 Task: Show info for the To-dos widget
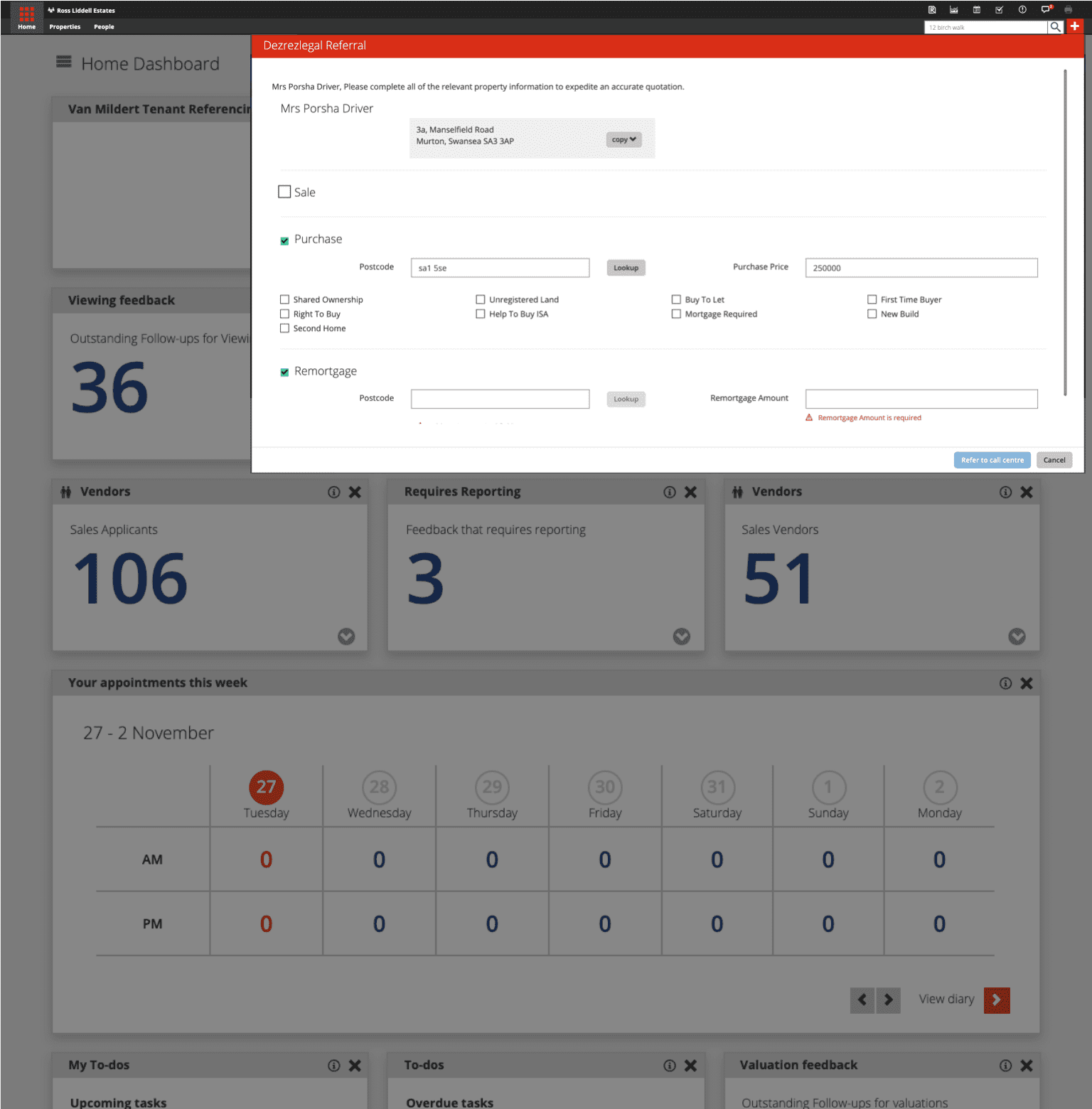tap(670, 1066)
